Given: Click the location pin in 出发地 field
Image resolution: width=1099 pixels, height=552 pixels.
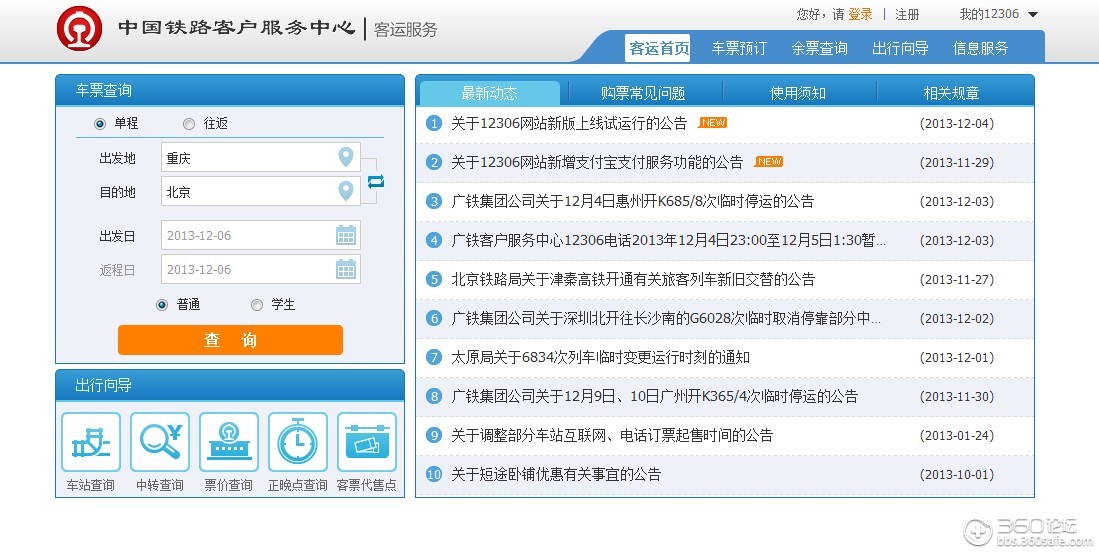Looking at the screenshot, I should (346, 157).
